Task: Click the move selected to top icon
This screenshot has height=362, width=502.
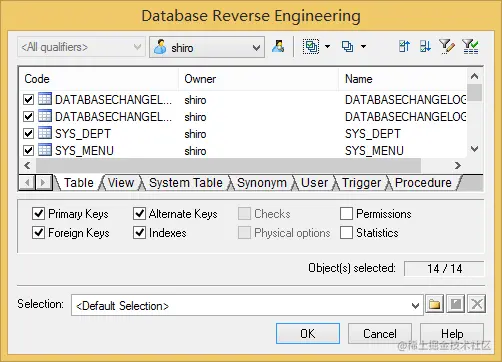Action: (x=404, y=46)
